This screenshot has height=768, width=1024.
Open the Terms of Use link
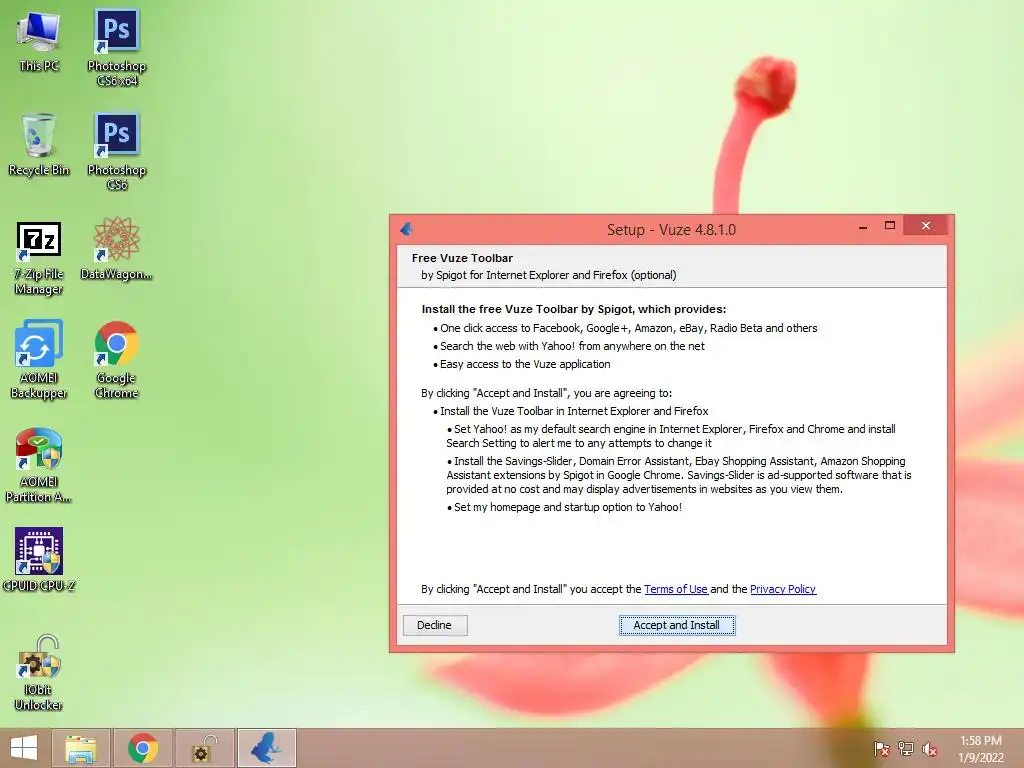point(675,589)
